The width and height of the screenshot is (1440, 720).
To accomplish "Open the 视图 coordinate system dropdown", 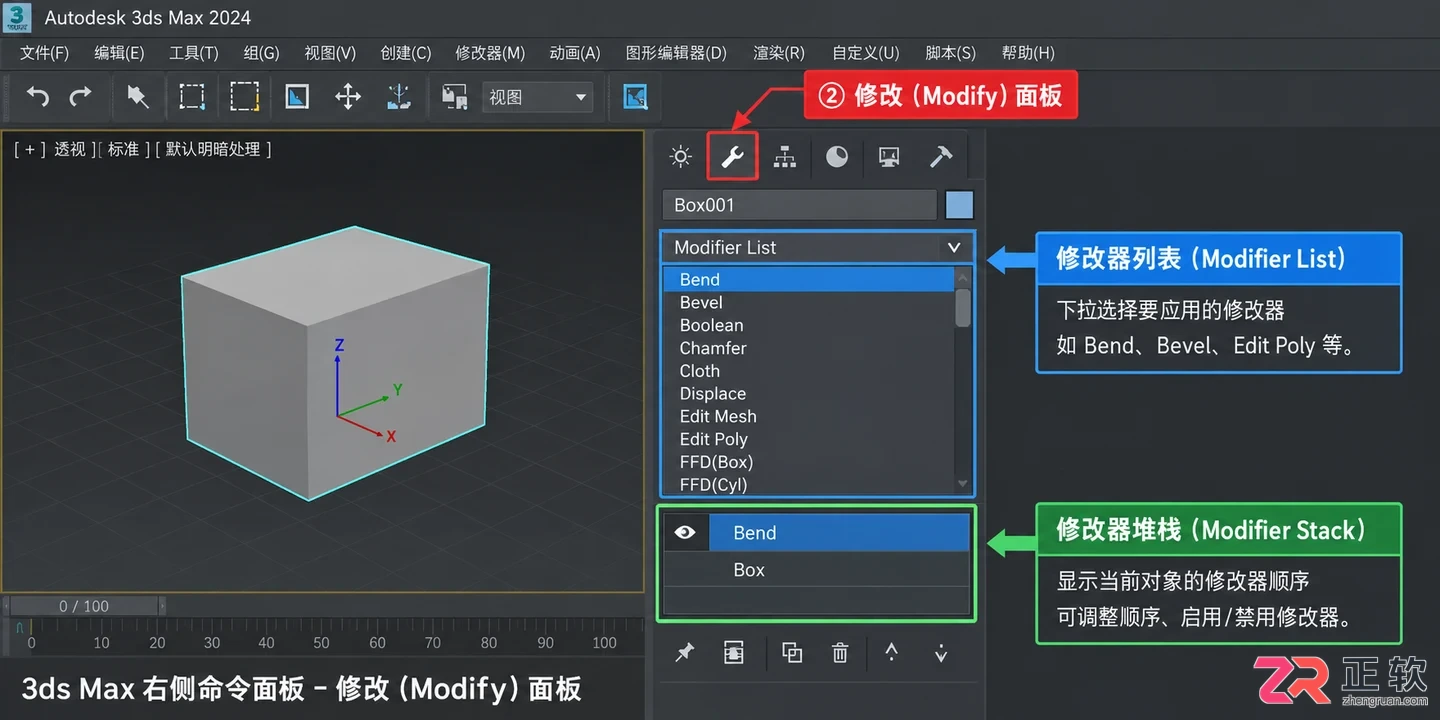I will pyautogui.click(x=537, y=97).
